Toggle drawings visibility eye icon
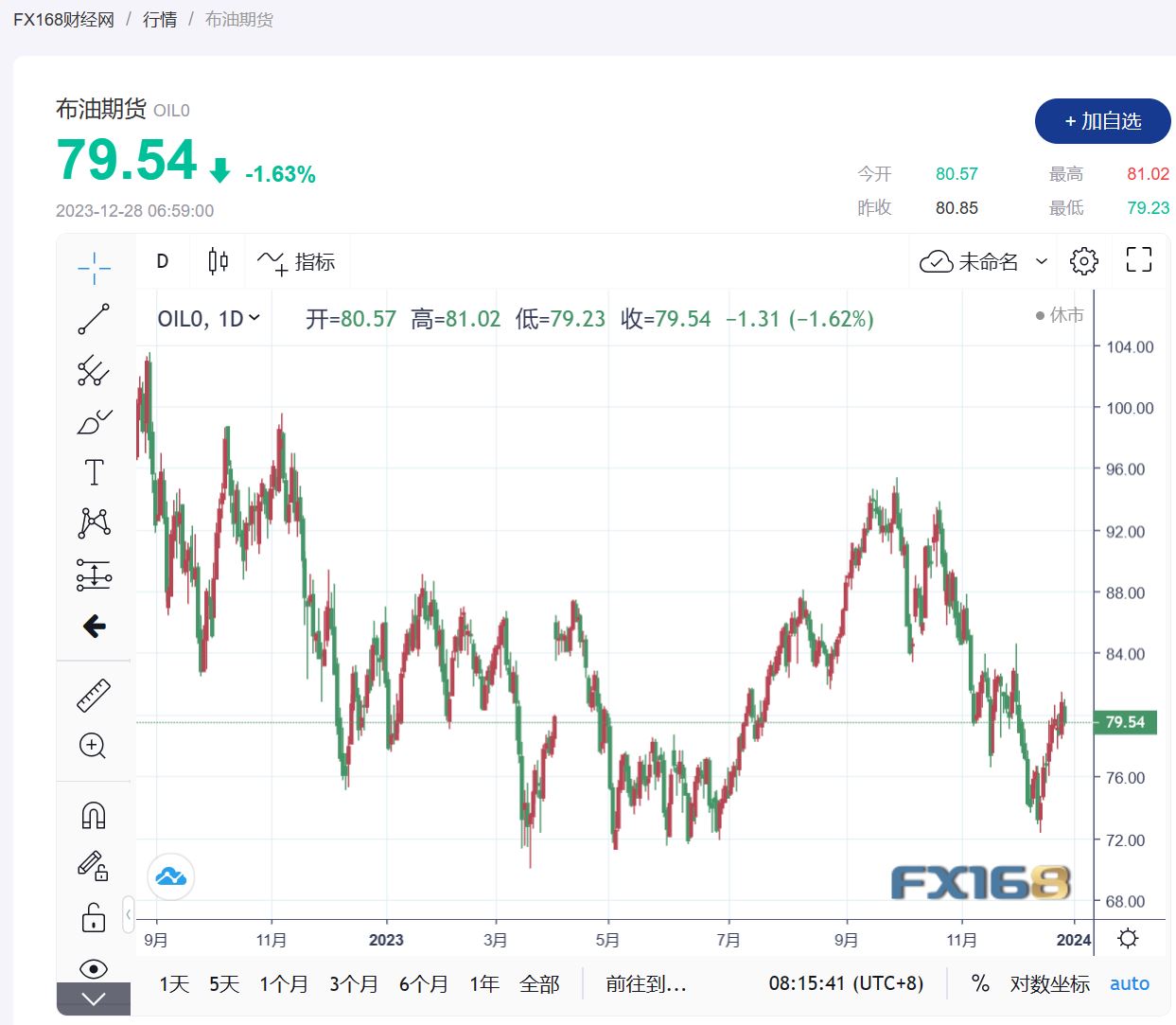 click(x=94, y=968)
